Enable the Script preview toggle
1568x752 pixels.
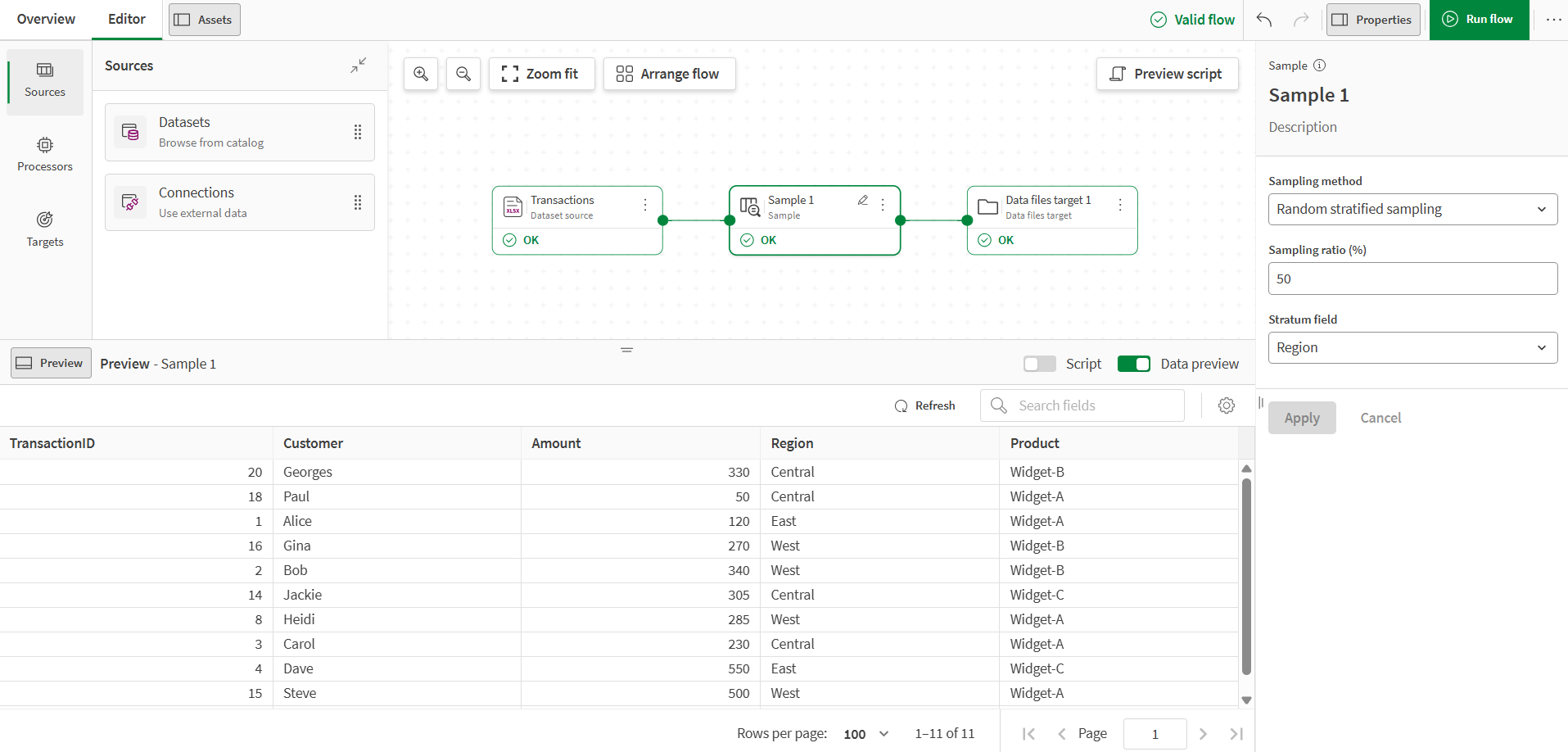(1039, 363)
